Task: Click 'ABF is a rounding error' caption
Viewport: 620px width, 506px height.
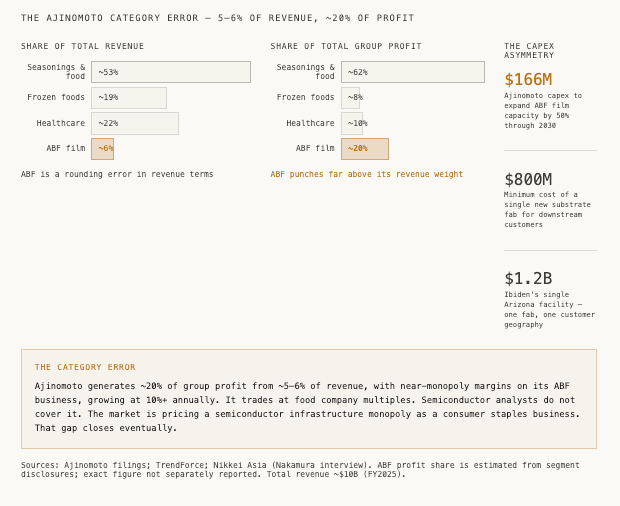Action: pos(117,174)
